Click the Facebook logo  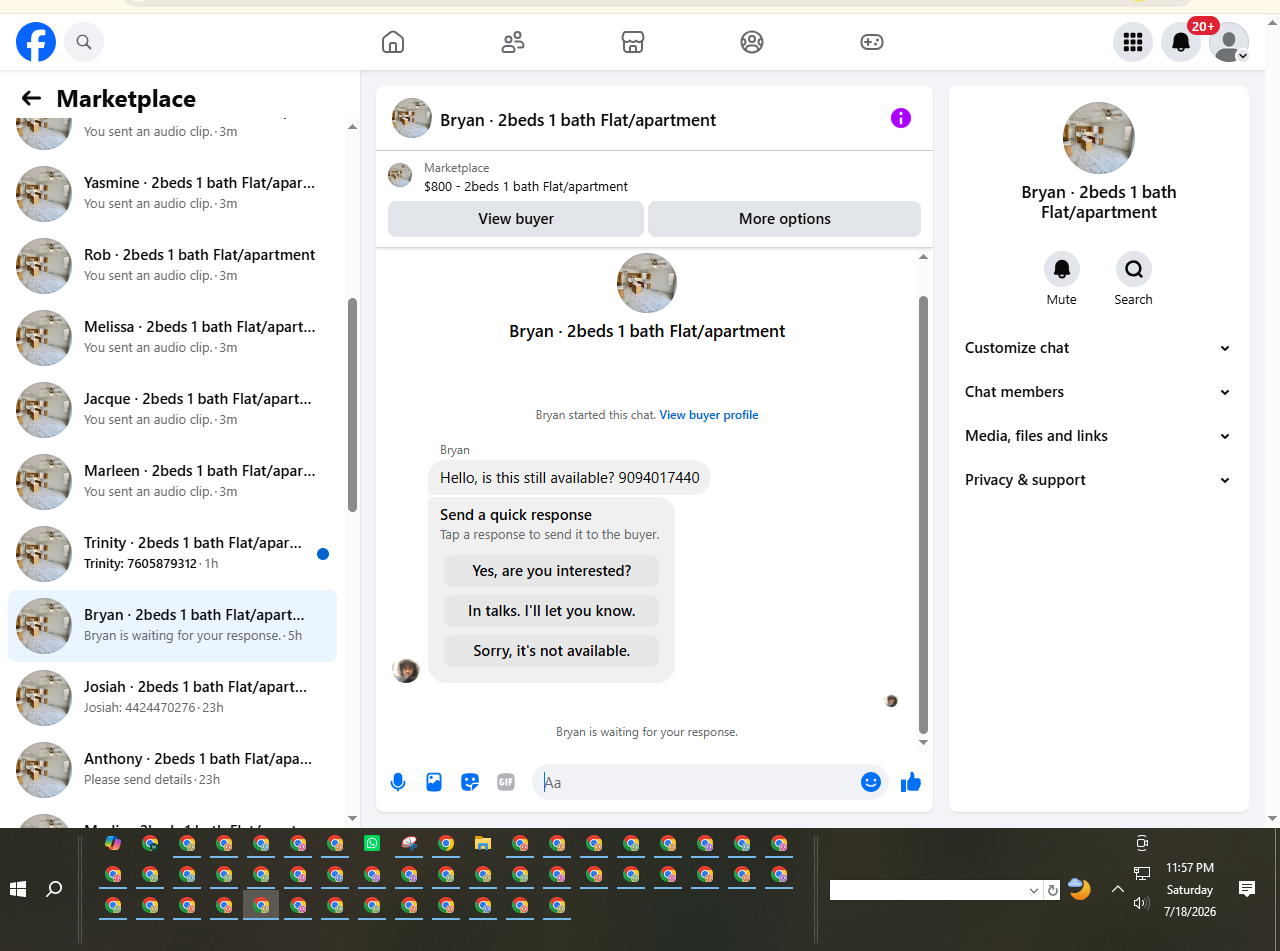coord(36,42)
